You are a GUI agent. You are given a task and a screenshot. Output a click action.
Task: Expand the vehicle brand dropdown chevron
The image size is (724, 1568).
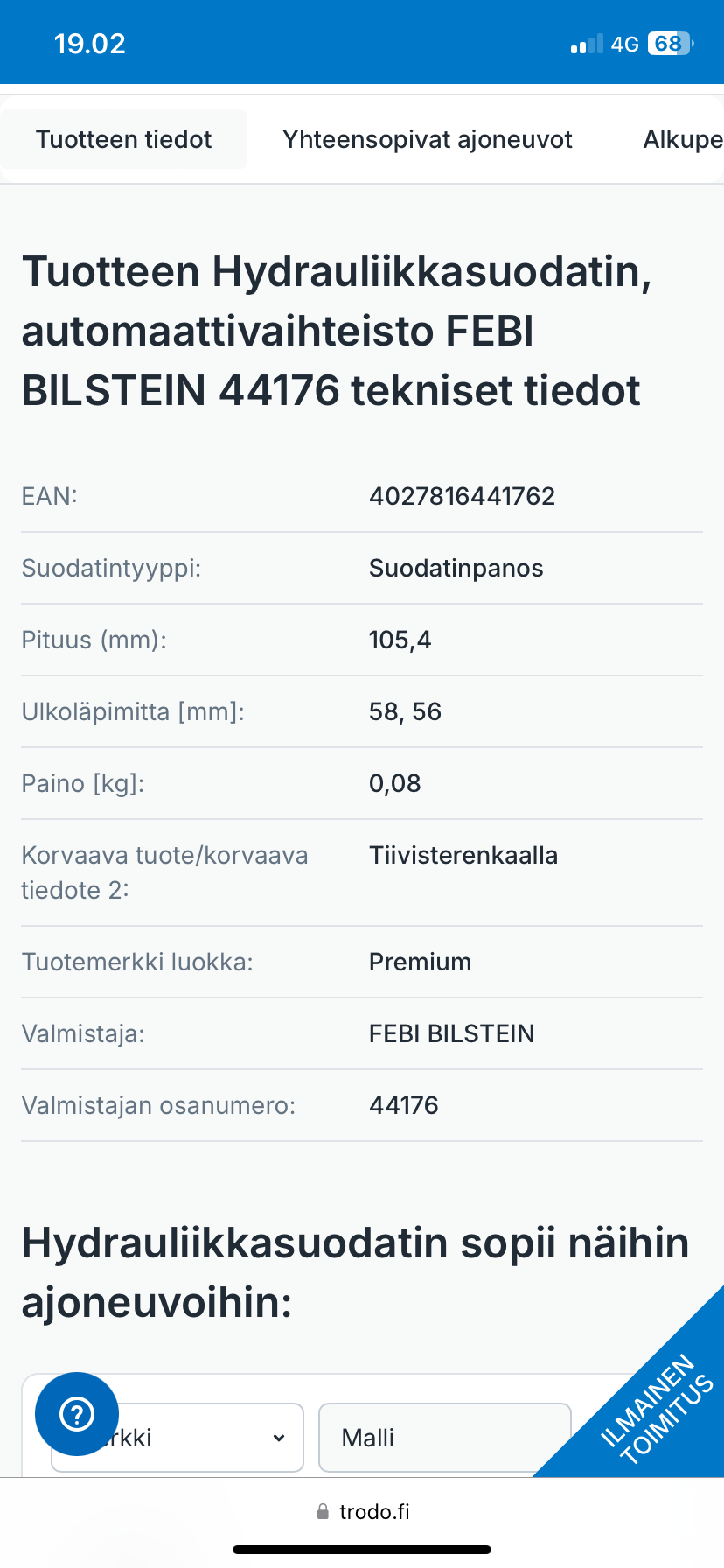tap(279, 1438)
